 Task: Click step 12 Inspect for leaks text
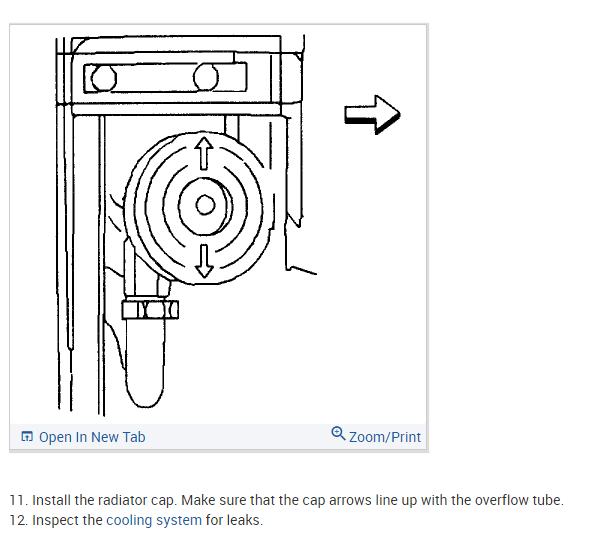click(136, 520)
